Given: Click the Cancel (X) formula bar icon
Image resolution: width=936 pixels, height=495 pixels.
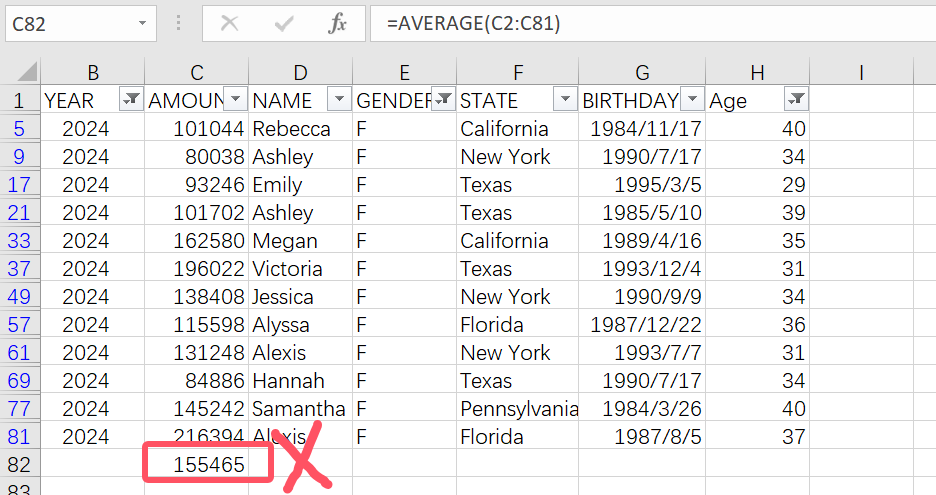Looking at the screenshot, I should 230,23.
